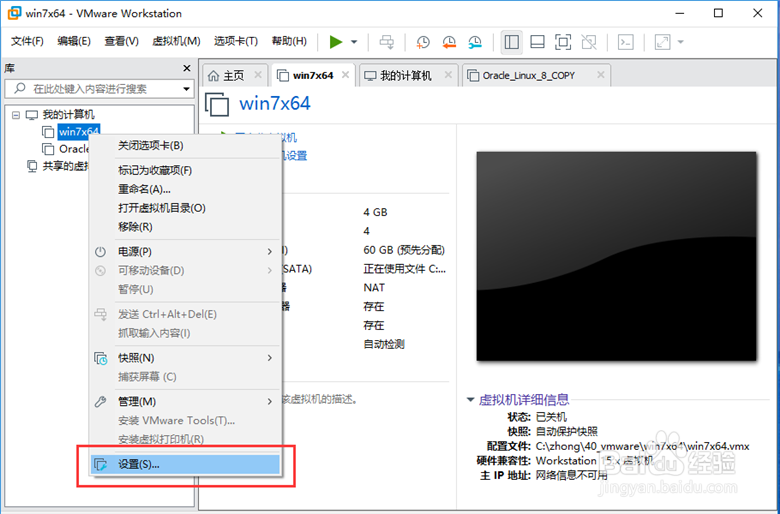Click the win7x64 heading title
The image size is (780, 514).
click(275, 103)
